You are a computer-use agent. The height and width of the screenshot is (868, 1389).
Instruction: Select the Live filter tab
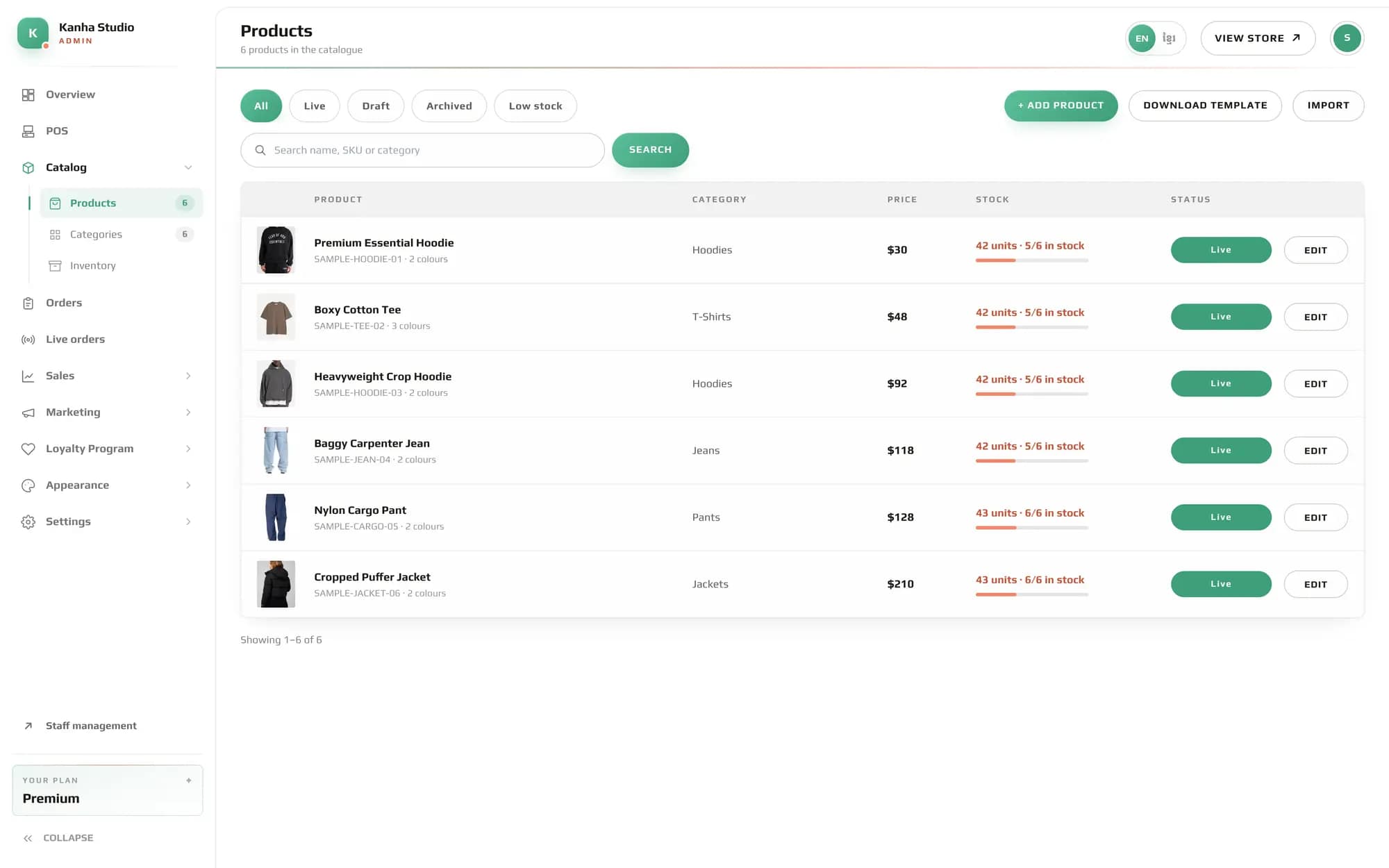pyautogui.click(x=315, y=106)
